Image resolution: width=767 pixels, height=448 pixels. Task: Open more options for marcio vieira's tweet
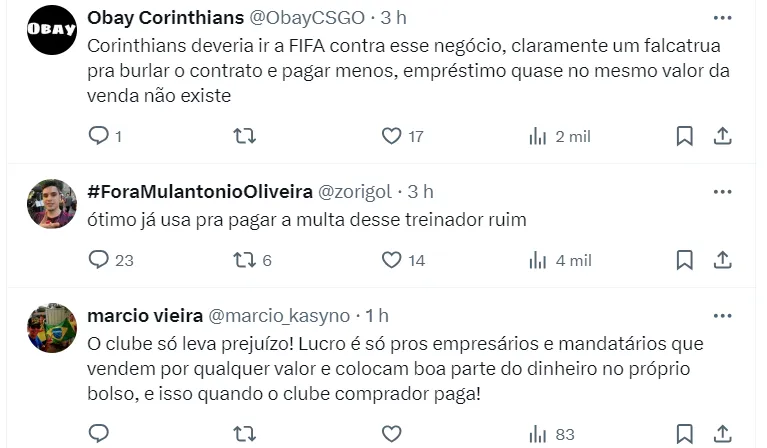[x=722, y=315]
